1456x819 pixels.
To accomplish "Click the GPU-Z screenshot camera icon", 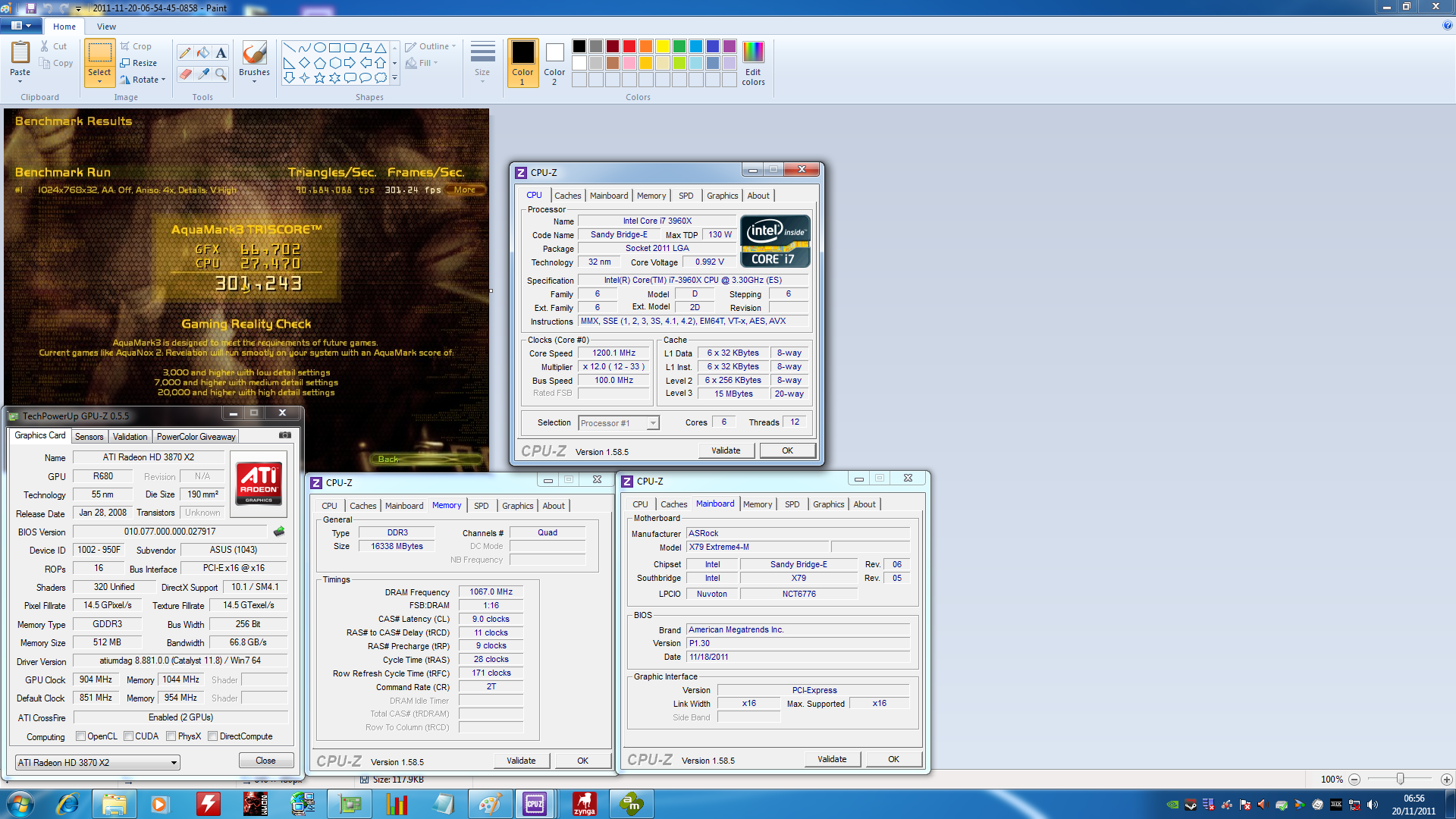I will coord(285,435).
